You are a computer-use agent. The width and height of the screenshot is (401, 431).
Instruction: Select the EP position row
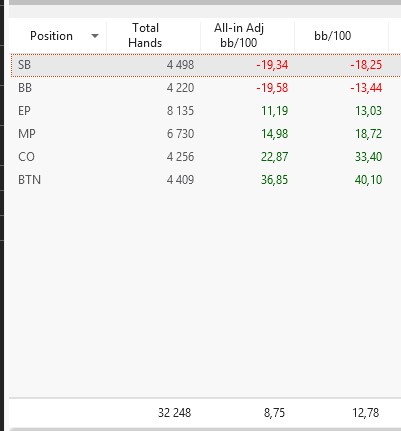206,111
